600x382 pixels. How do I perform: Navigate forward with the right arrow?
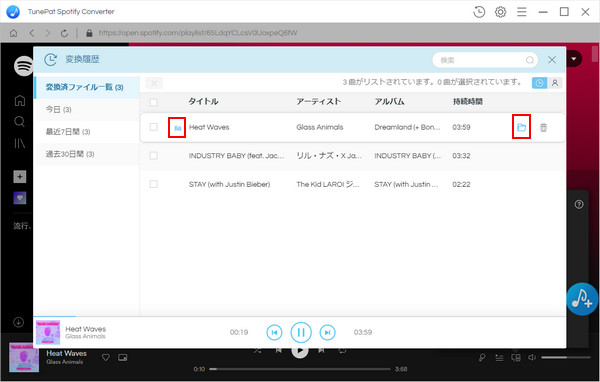click(x=47, y=33)
